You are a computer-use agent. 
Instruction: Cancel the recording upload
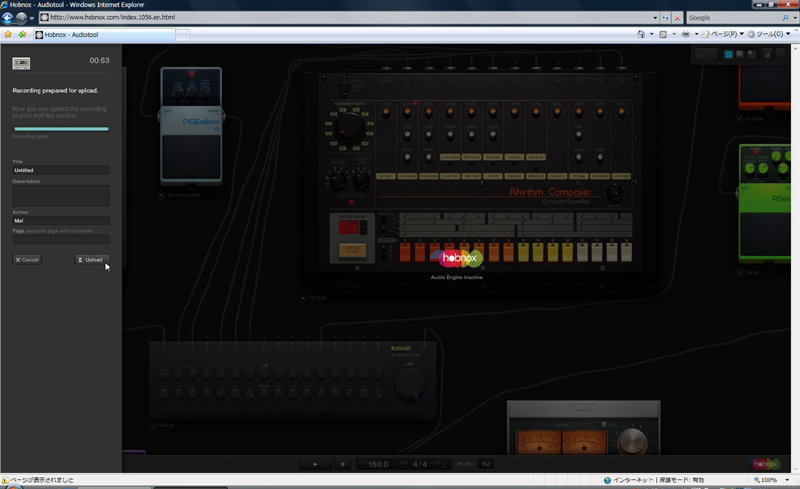pyautogui.click(x=27, y=260)
